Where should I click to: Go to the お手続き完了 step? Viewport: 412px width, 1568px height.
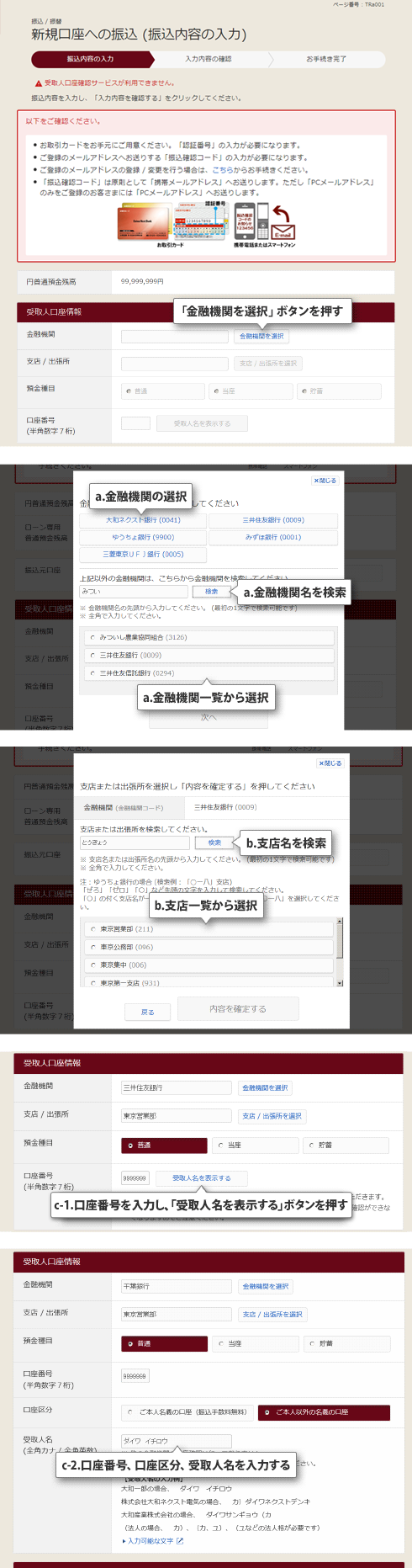coord(326,59)
